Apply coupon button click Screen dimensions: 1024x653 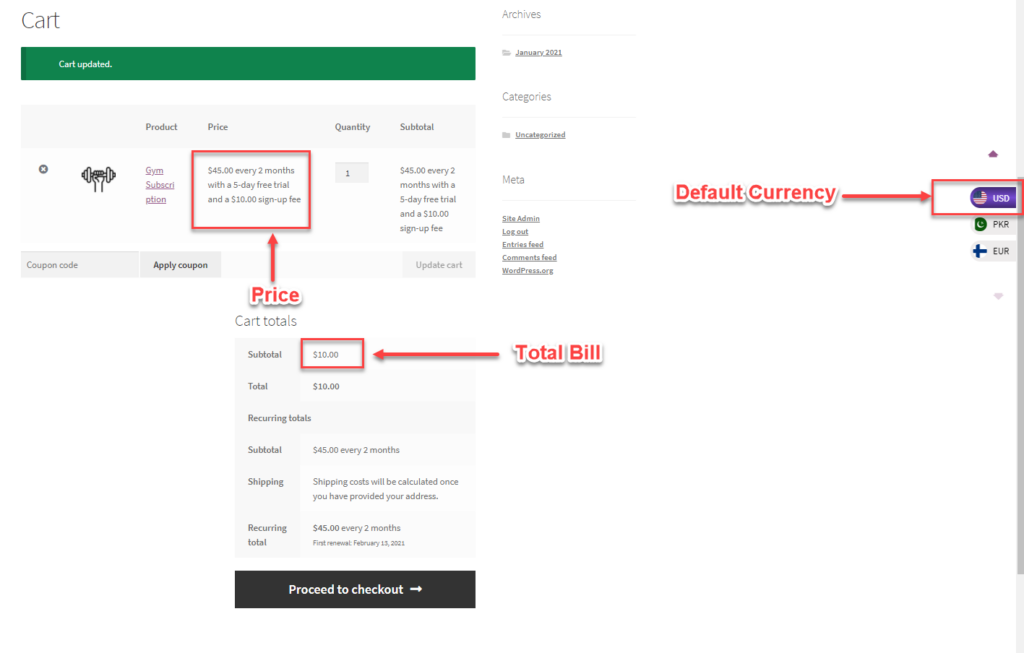(180, 264)
